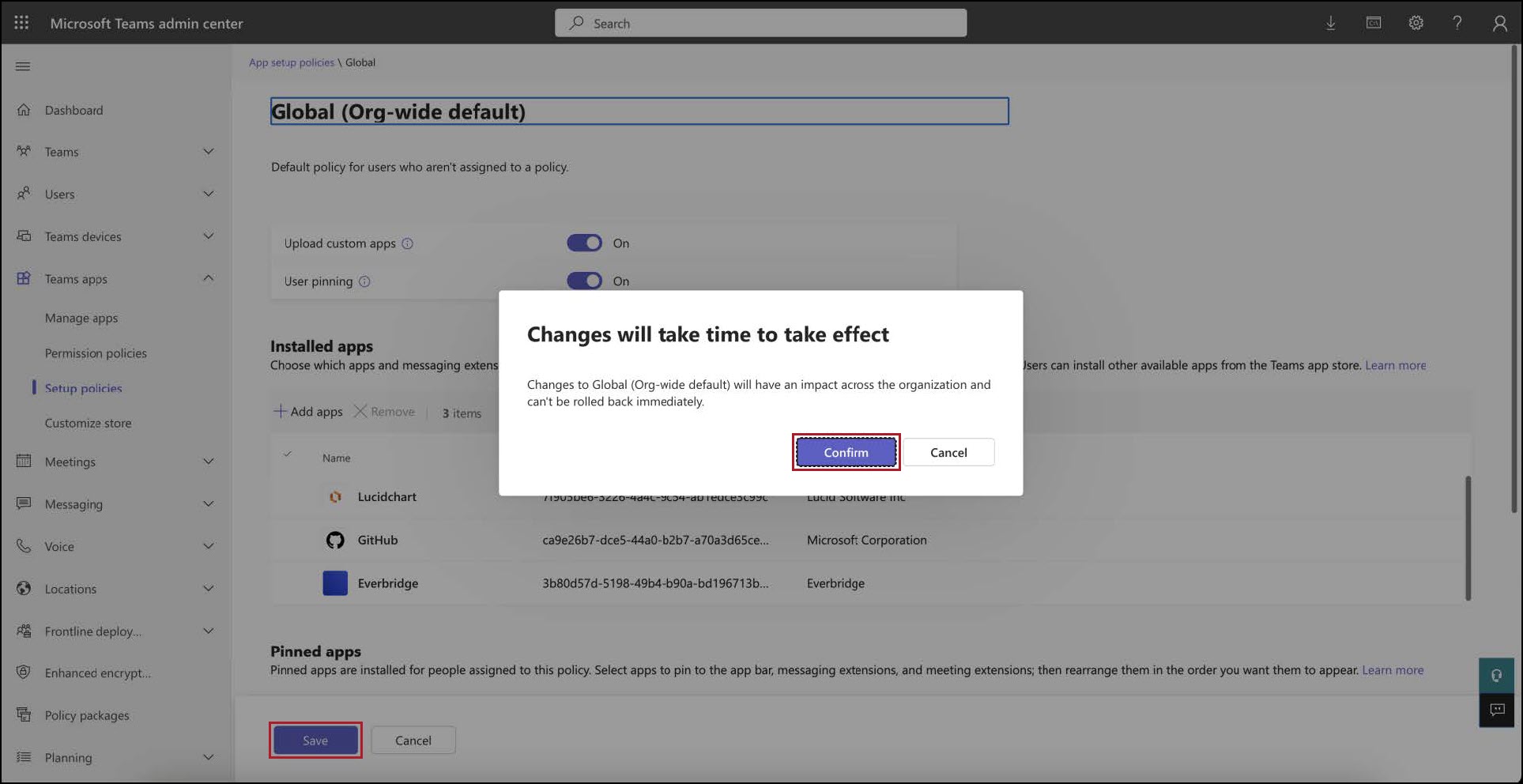Toggle the User pinning switch
The width and height of the screenshot is (1523, 784).
(x=584, y=281)
